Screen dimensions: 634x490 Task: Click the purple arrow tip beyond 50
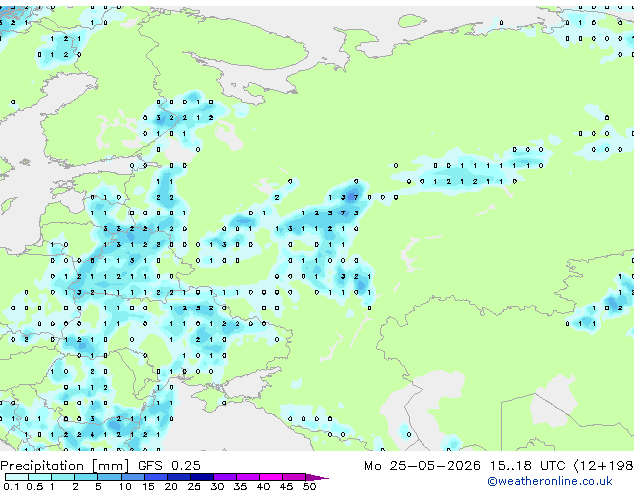coord(317,477)
